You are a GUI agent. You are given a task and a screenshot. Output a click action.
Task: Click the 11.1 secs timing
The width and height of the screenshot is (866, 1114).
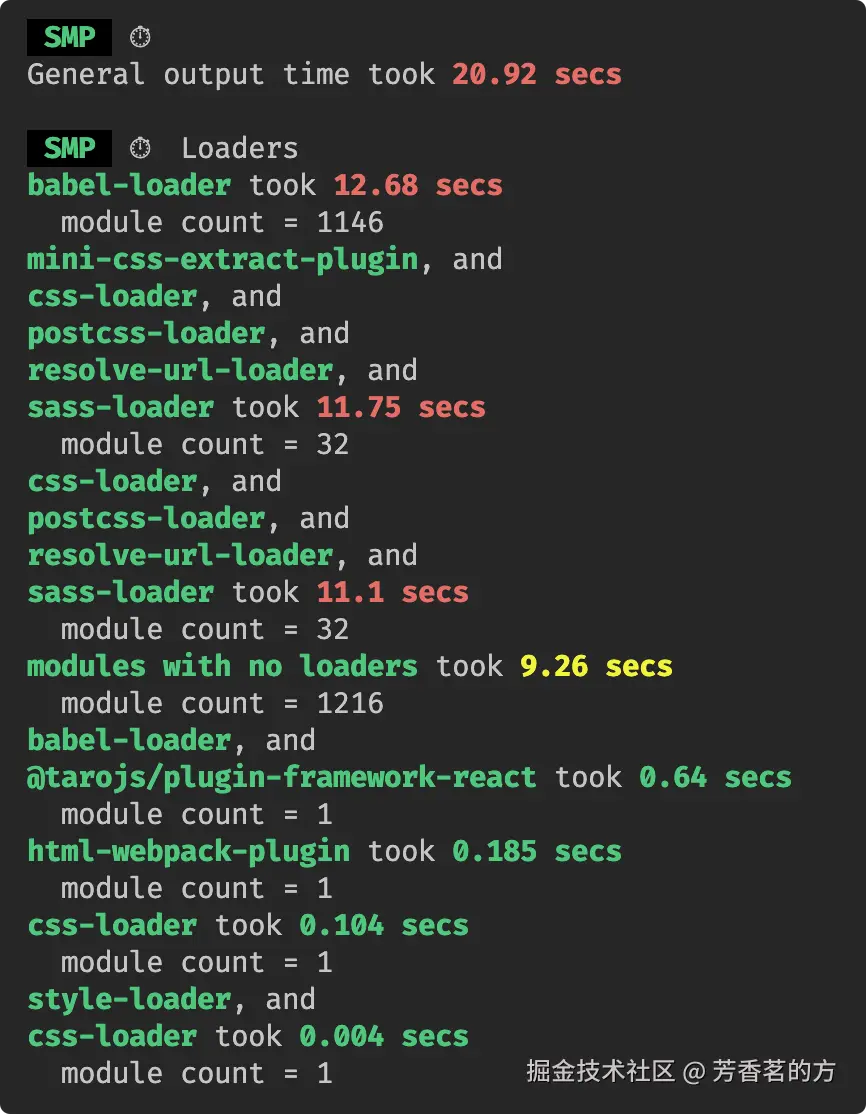coord(392,592)
